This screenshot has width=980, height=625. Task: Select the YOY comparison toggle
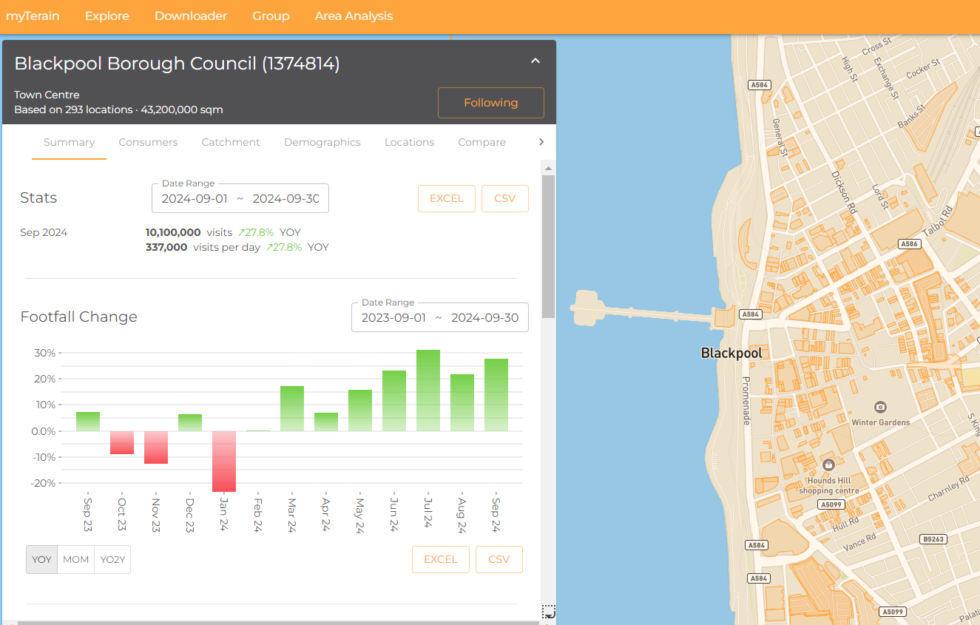pos(42,559)
